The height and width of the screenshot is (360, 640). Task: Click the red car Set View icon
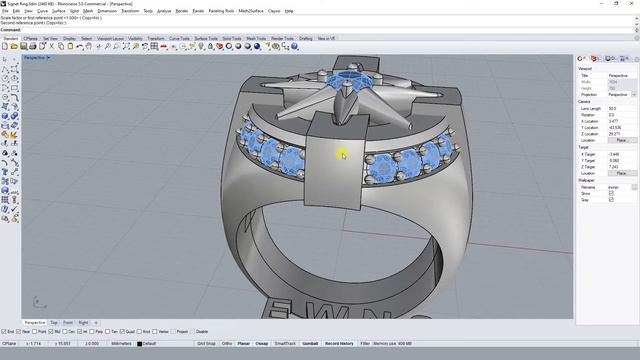tap(164, 47)
